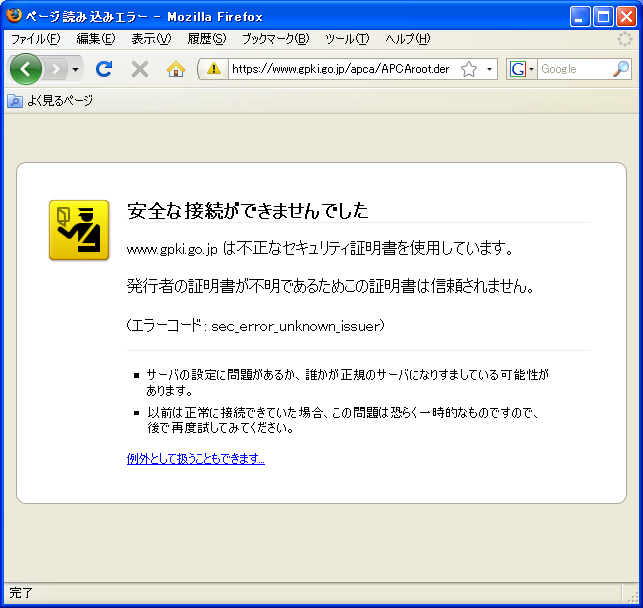Open the 編集(E) menu
Image resolution: width=643 pixels, height=608 pixels.
(x=96, y=39)
